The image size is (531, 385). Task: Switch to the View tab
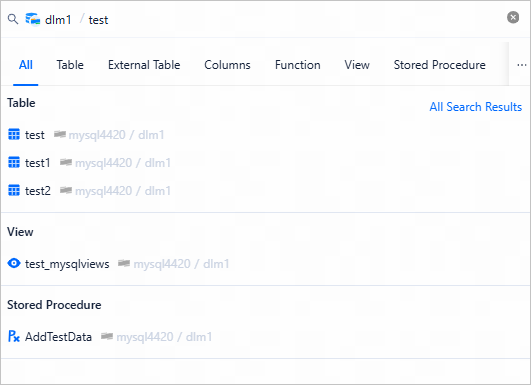[x=357, y=65]
